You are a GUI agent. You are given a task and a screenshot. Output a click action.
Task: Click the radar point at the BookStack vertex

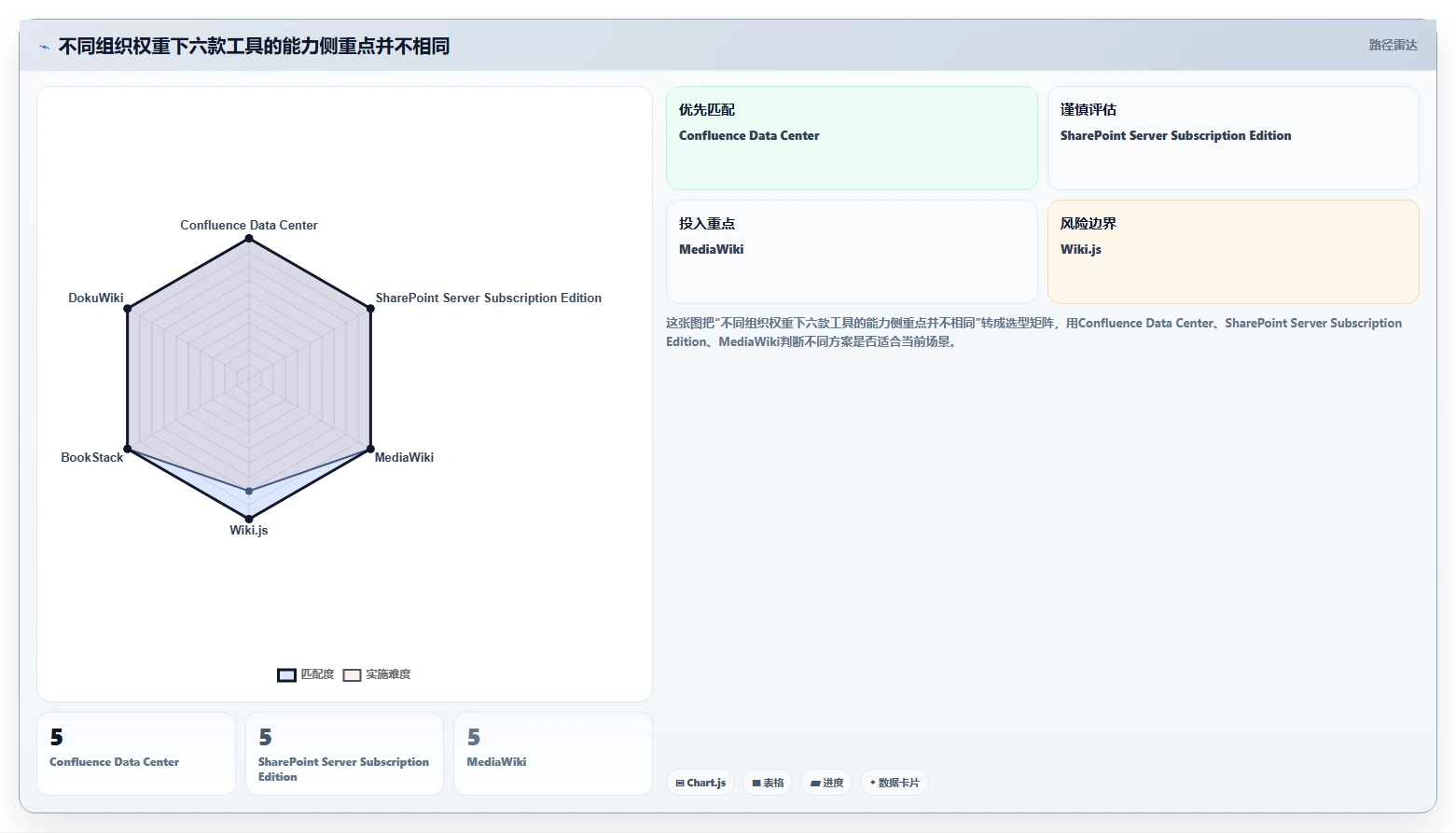[128, 449]
